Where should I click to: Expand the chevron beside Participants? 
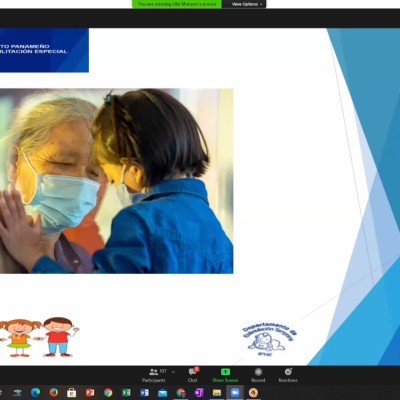(173, 372)
